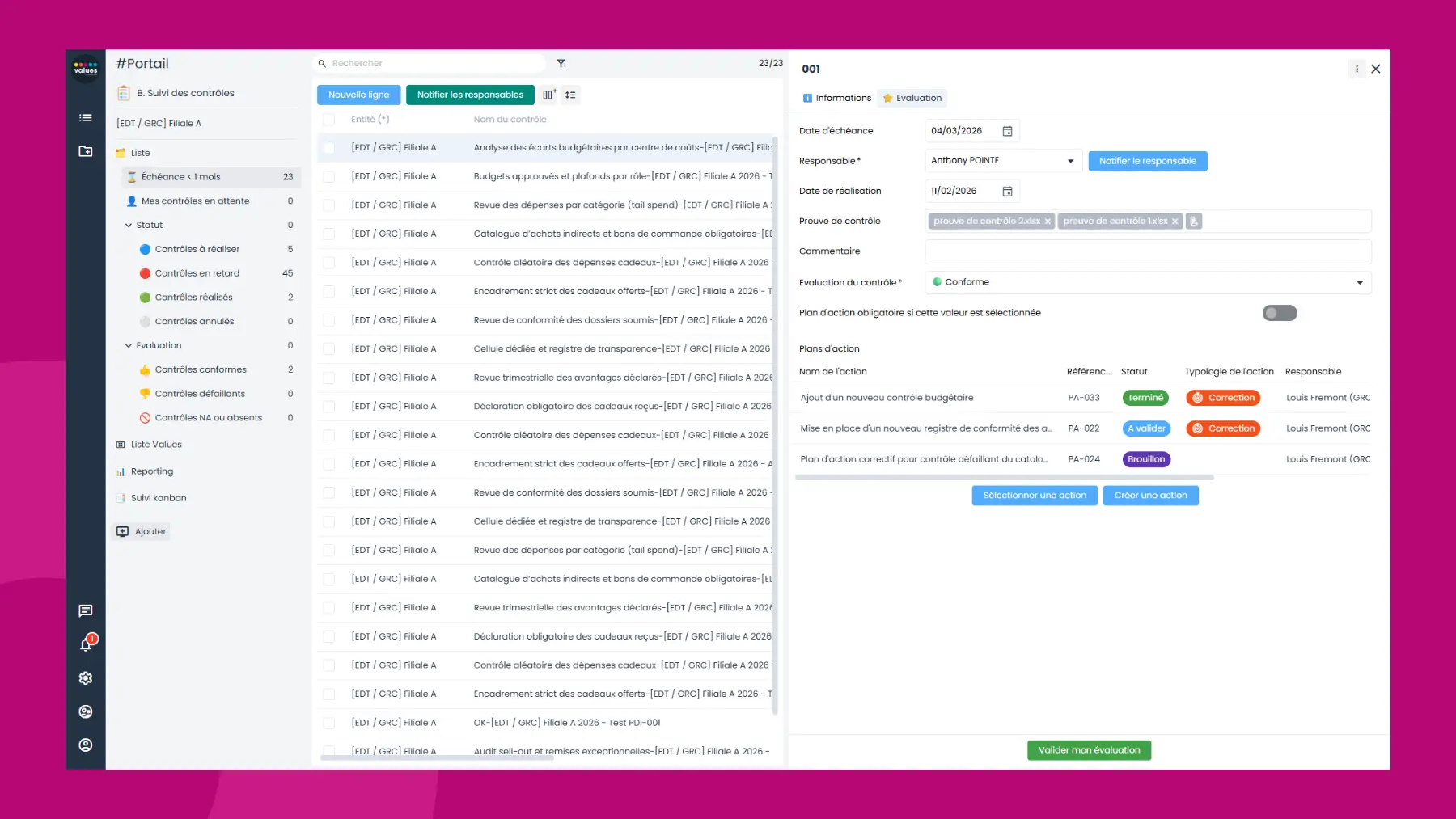Click the filter icon next to search

coord(562,62)
